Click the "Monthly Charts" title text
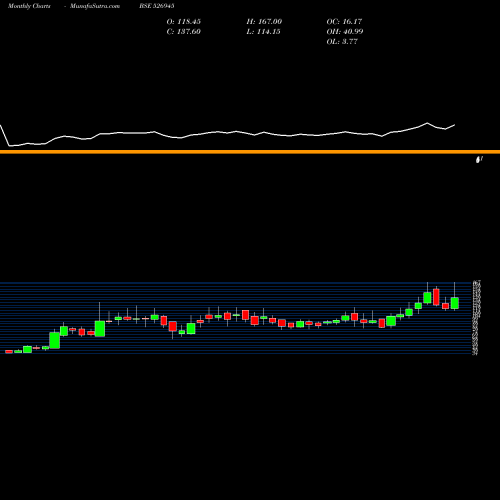500x500 pixels. coord(29,6)
